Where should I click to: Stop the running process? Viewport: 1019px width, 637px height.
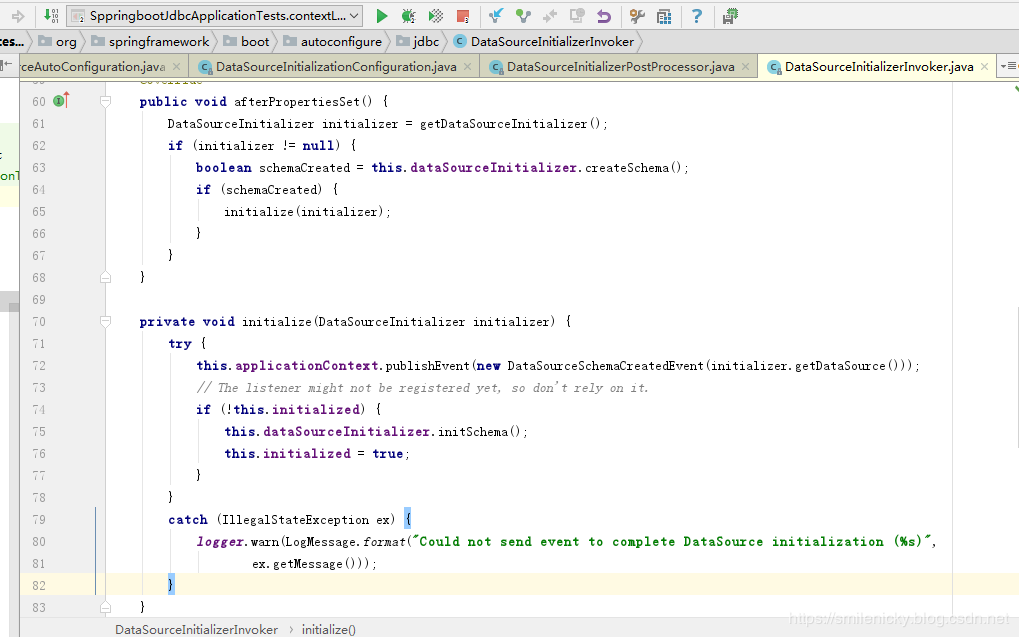463,16
